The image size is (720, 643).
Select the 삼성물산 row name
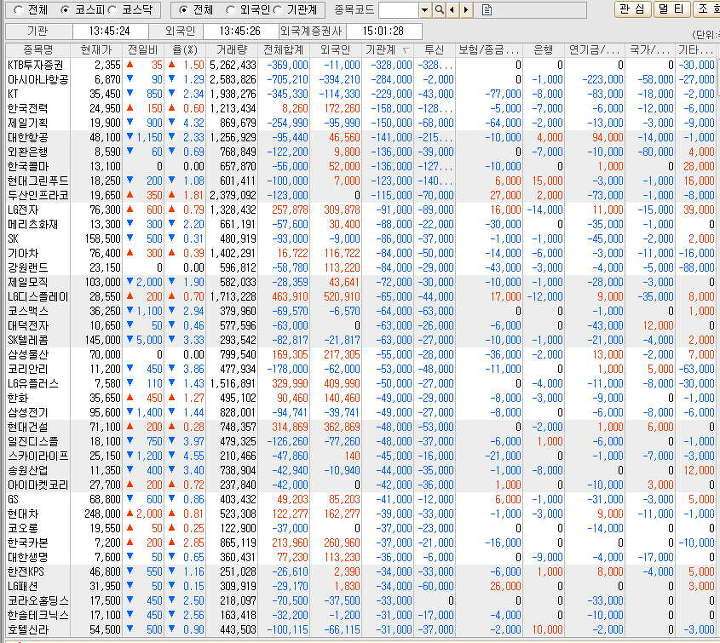coord(28,355)
